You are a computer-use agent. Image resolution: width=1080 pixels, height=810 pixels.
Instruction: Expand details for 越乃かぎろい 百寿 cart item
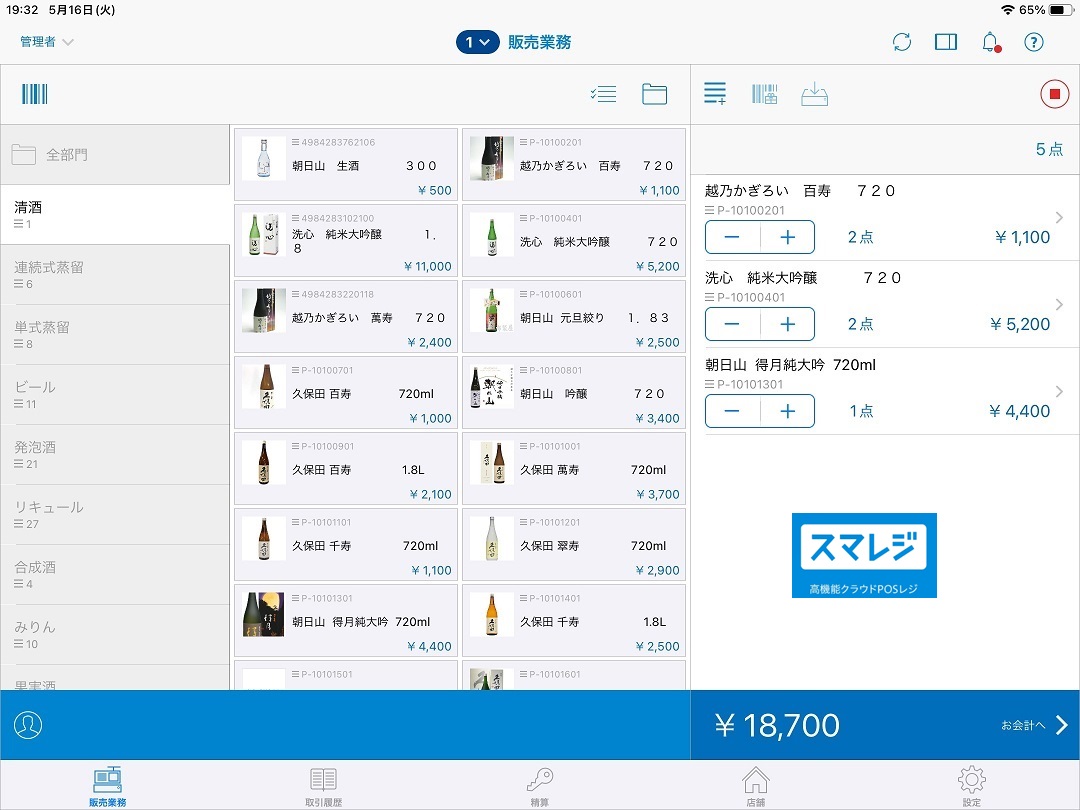(1059, 218)
